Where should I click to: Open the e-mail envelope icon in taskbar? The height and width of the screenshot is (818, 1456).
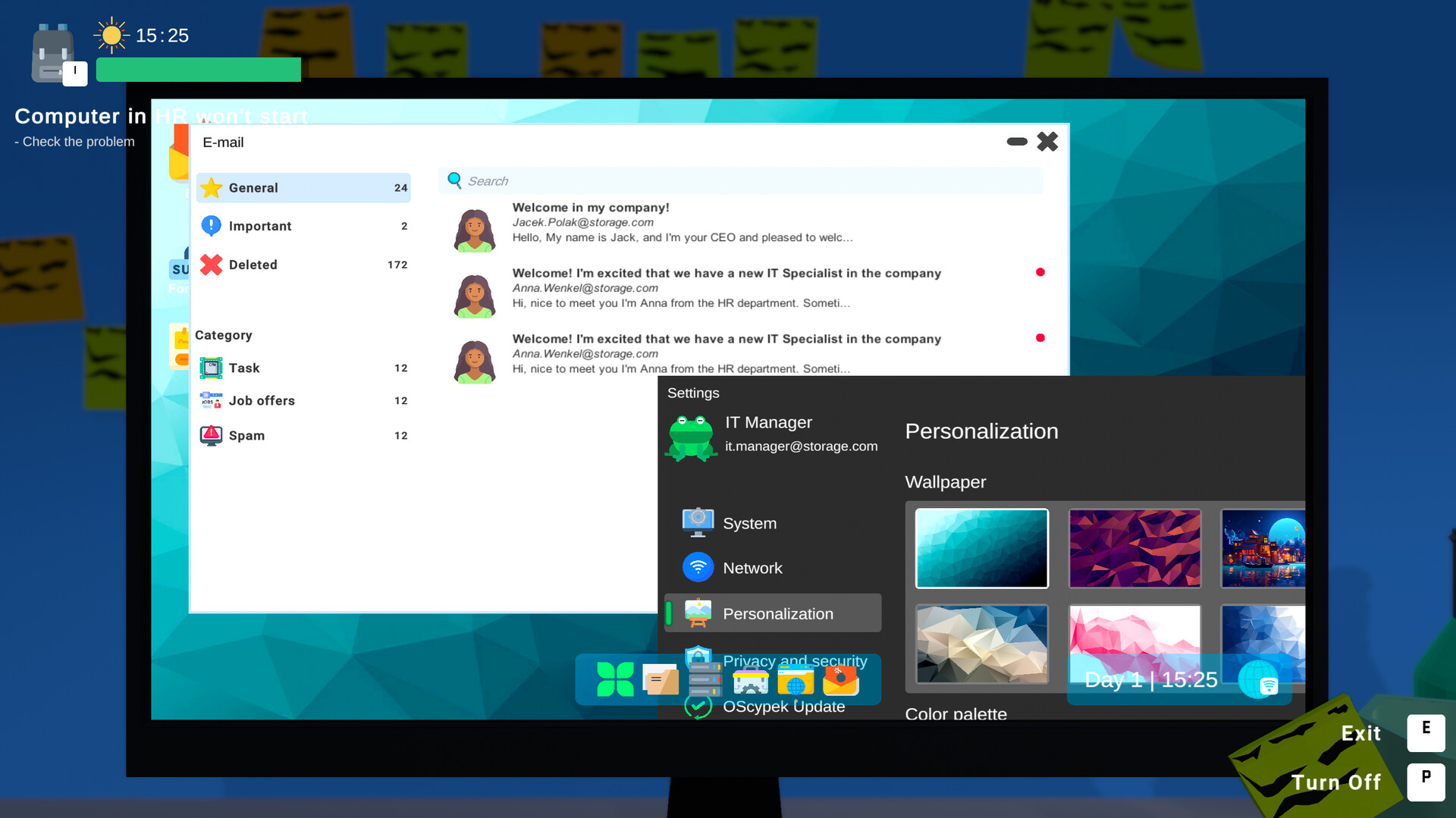coord(841,680)
